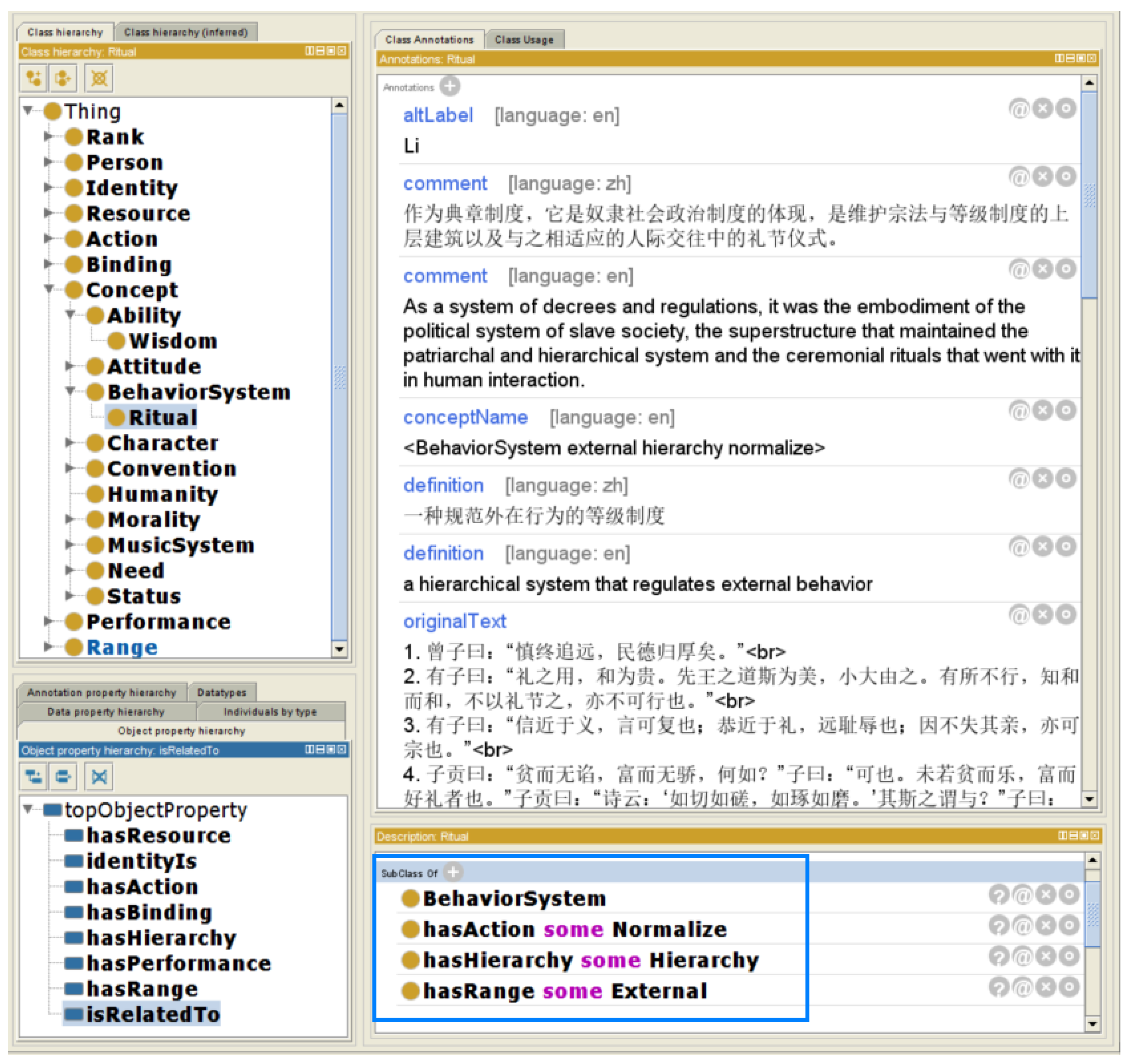Click the altLabel annotation property link
Viewport: 1131px width, 1064px height.
point(438,116)
